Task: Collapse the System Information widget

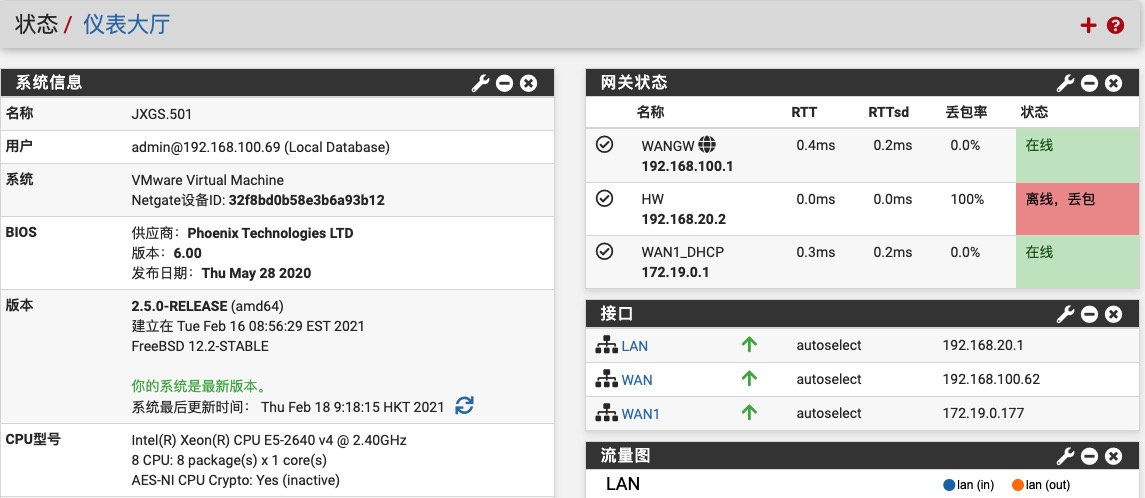Action: (505, 83)
